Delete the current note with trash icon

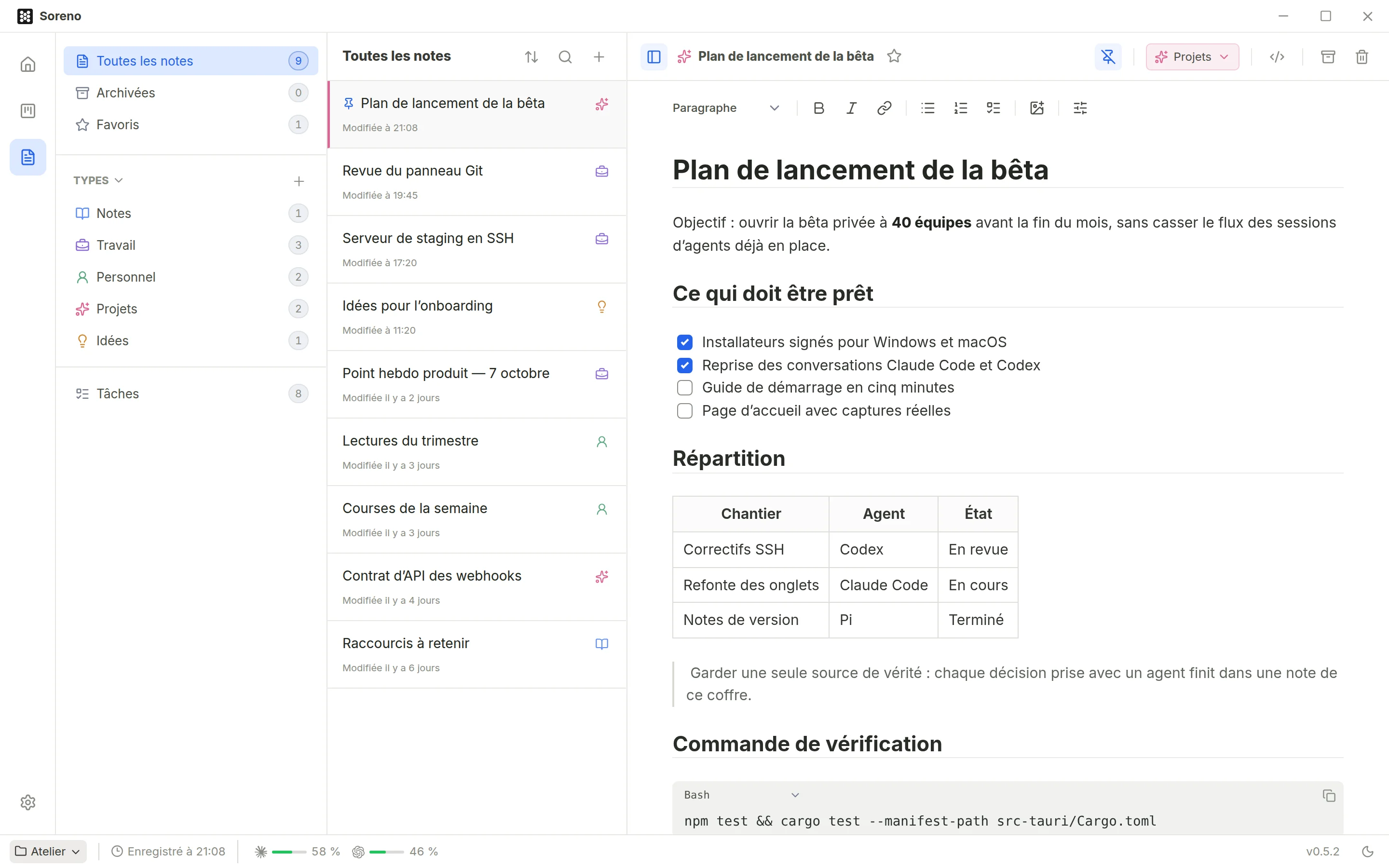pos(1362,57)
